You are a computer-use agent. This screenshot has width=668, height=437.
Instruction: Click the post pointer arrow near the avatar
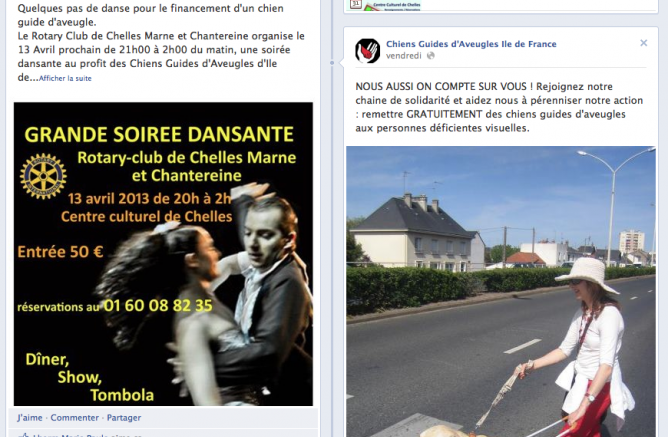click(341, 63)
